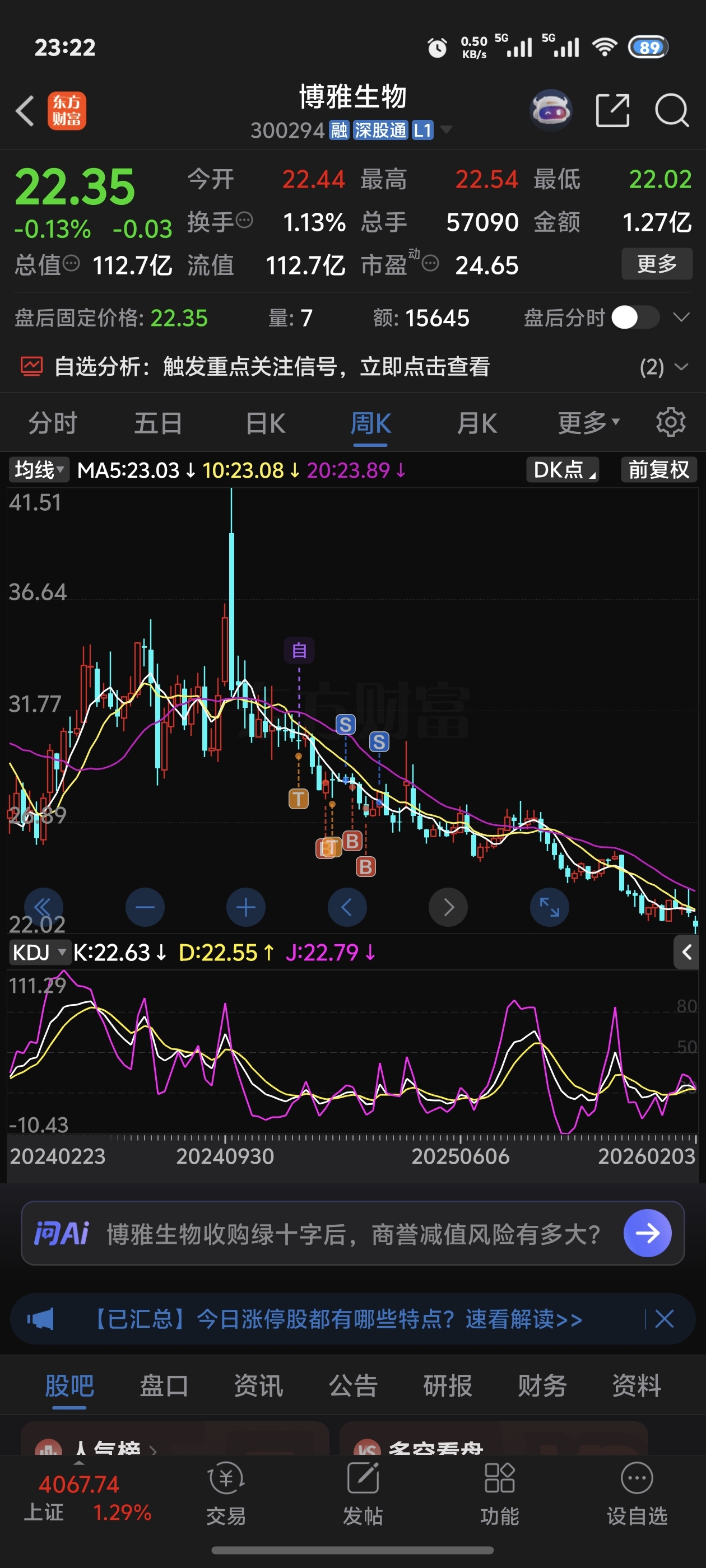The image size is (706, 1568).
Task: Click the 自选分析 chart icon
Action: tap(32, 366)
